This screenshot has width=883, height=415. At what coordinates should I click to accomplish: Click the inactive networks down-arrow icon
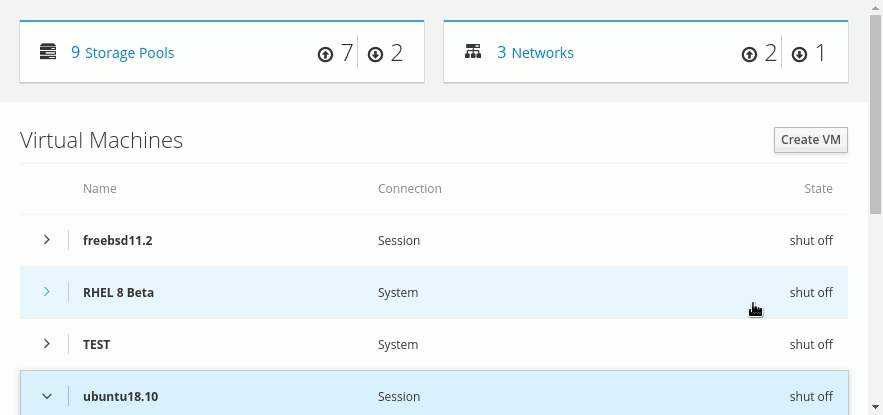click(799, 54)
